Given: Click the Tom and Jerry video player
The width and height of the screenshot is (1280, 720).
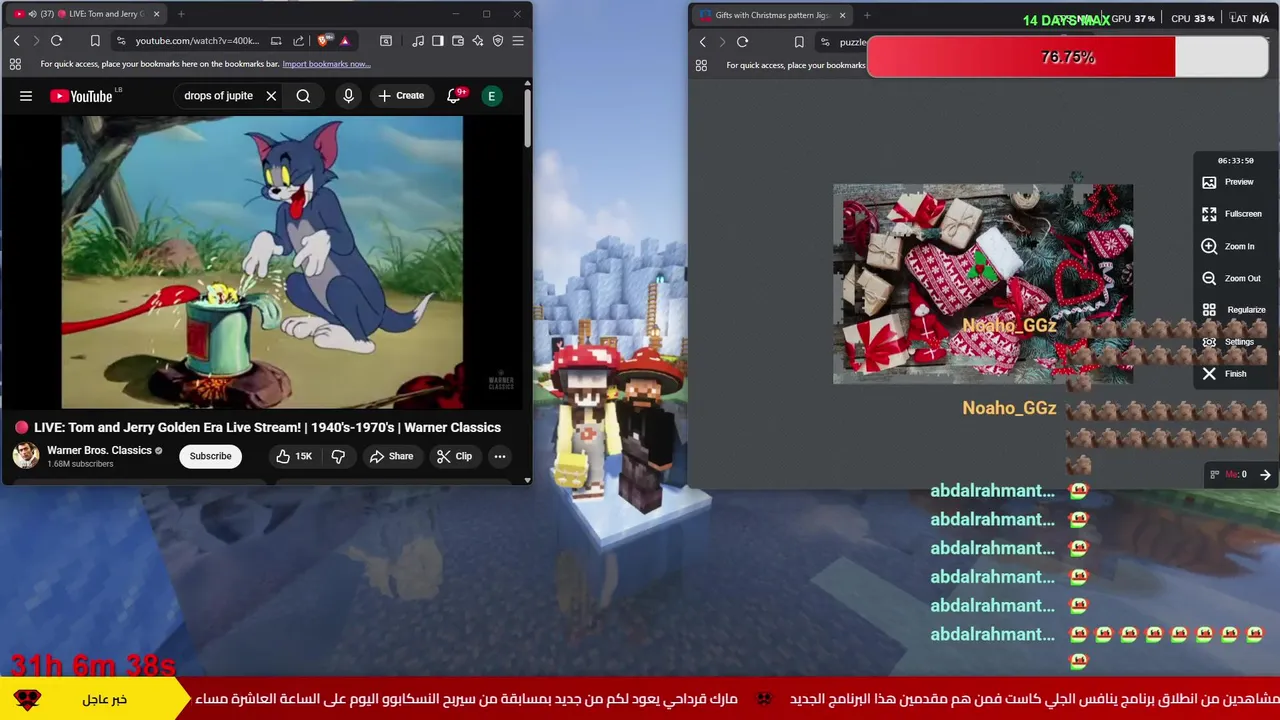Looking at the screenshot, I should coord(262,262).
